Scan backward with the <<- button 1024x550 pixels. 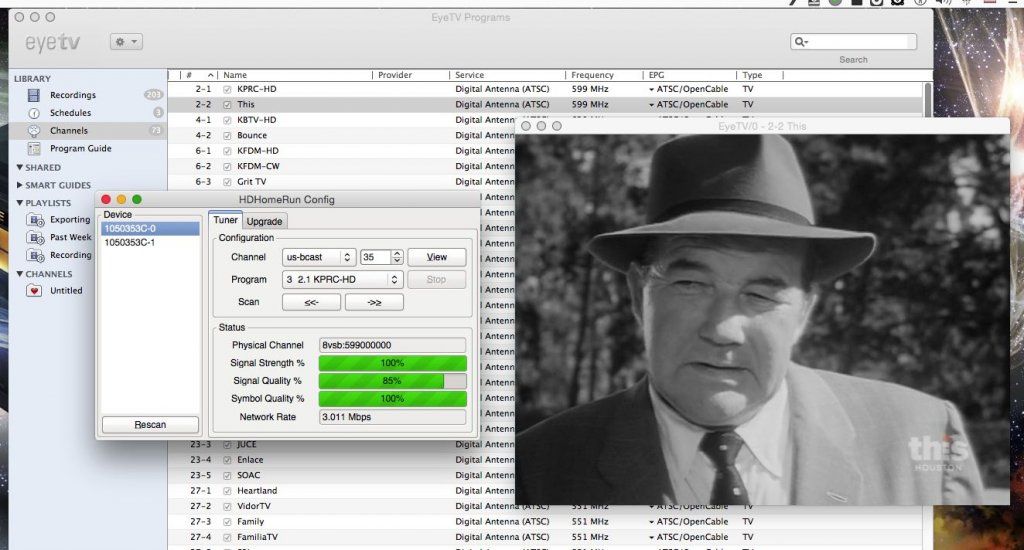(x=312, y=302)
